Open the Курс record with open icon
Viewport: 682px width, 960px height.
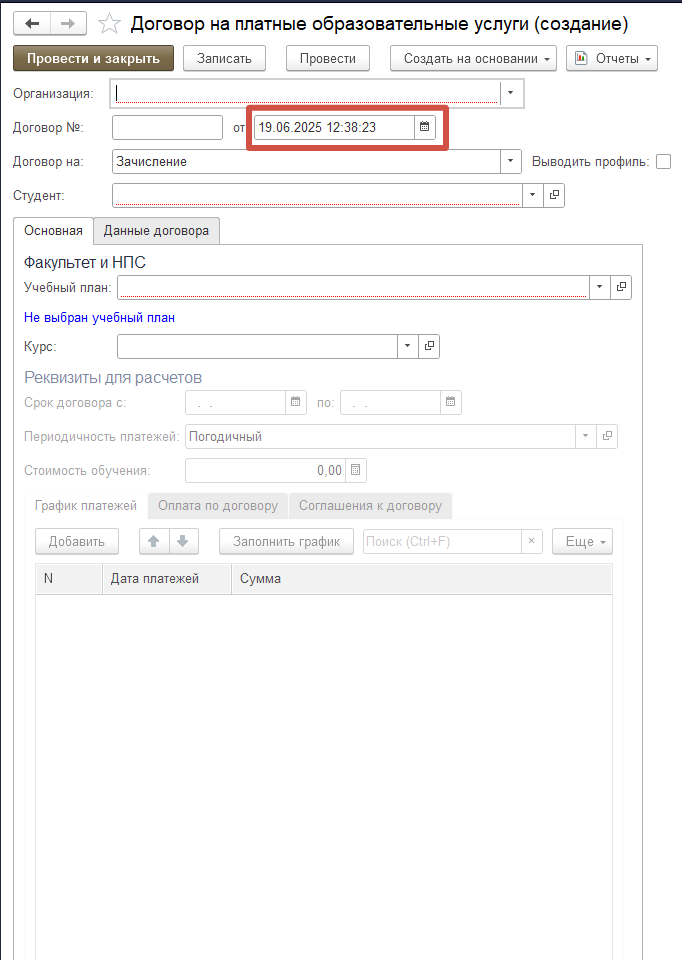point(429,346)
